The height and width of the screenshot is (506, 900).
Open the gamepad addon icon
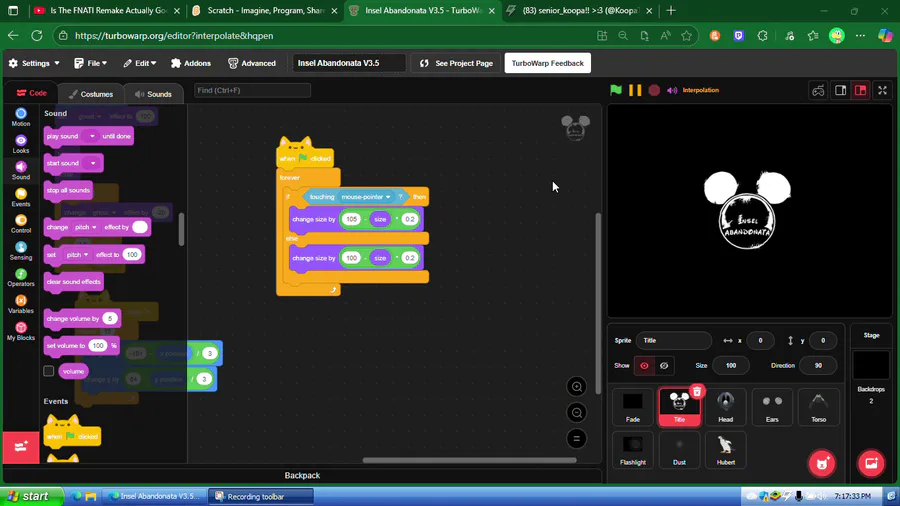tap(818, 91)
